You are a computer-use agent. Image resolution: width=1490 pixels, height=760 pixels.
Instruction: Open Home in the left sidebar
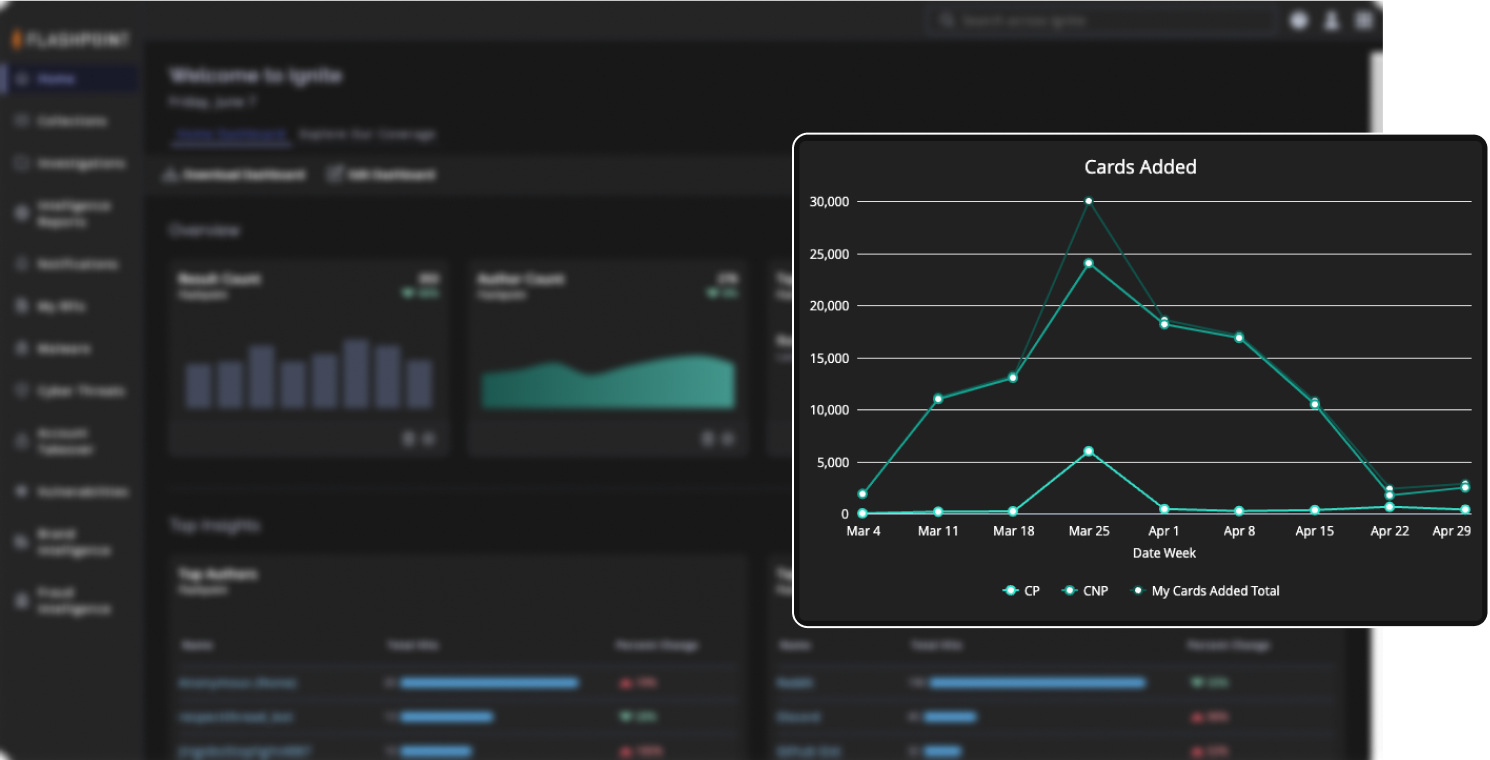tap(70, 79)
